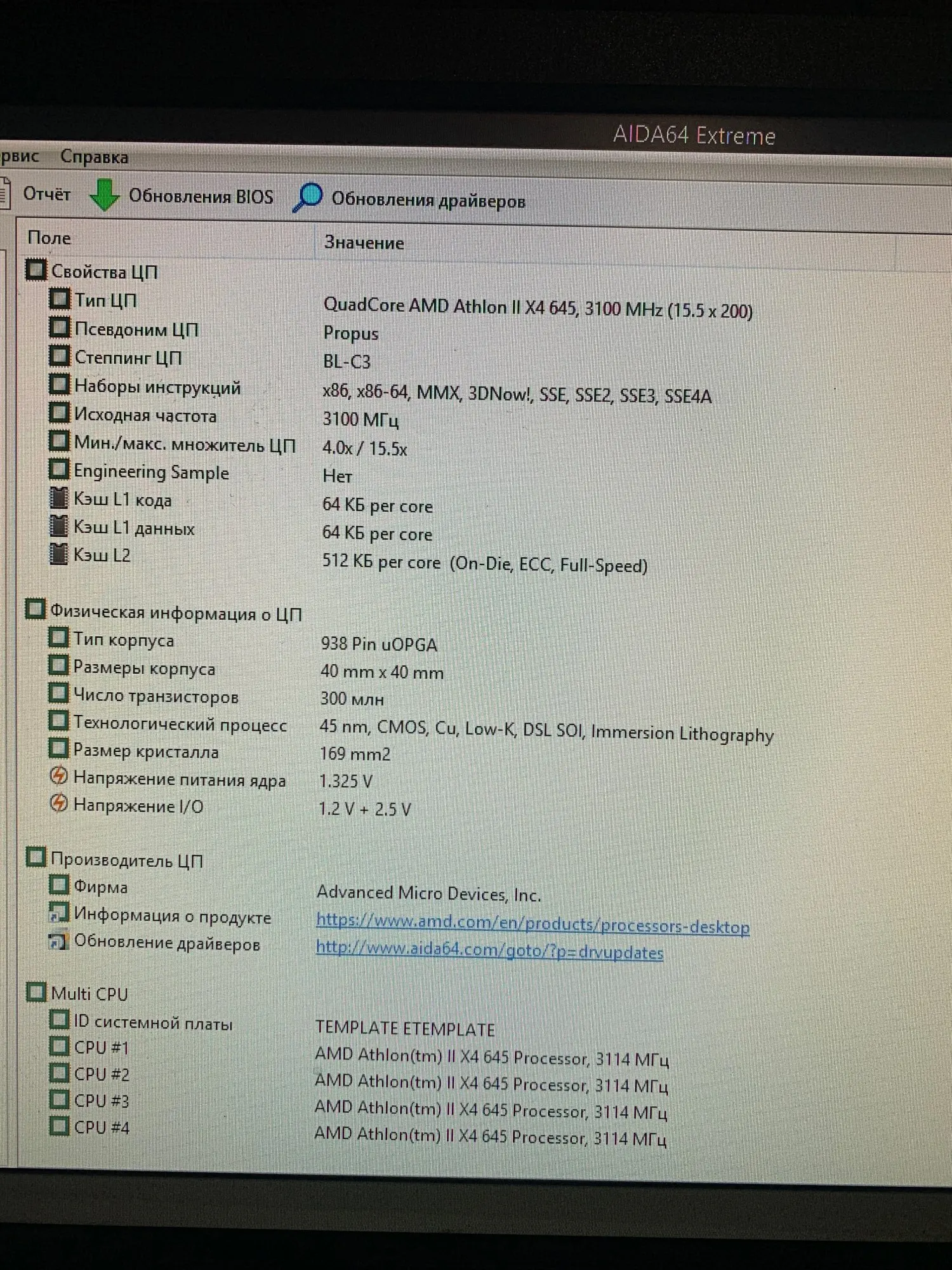Sort by the Поле column header
This screenshot has width=952, height=1270.
49,237
